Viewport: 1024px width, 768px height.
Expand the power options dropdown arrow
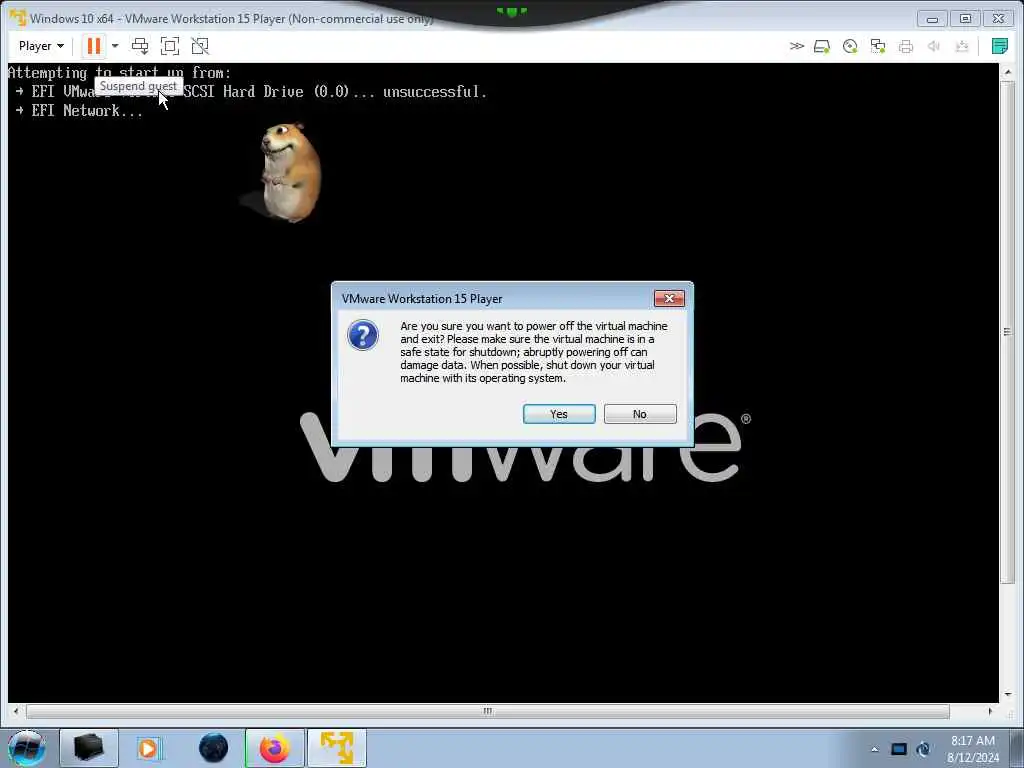click(115, 46)
